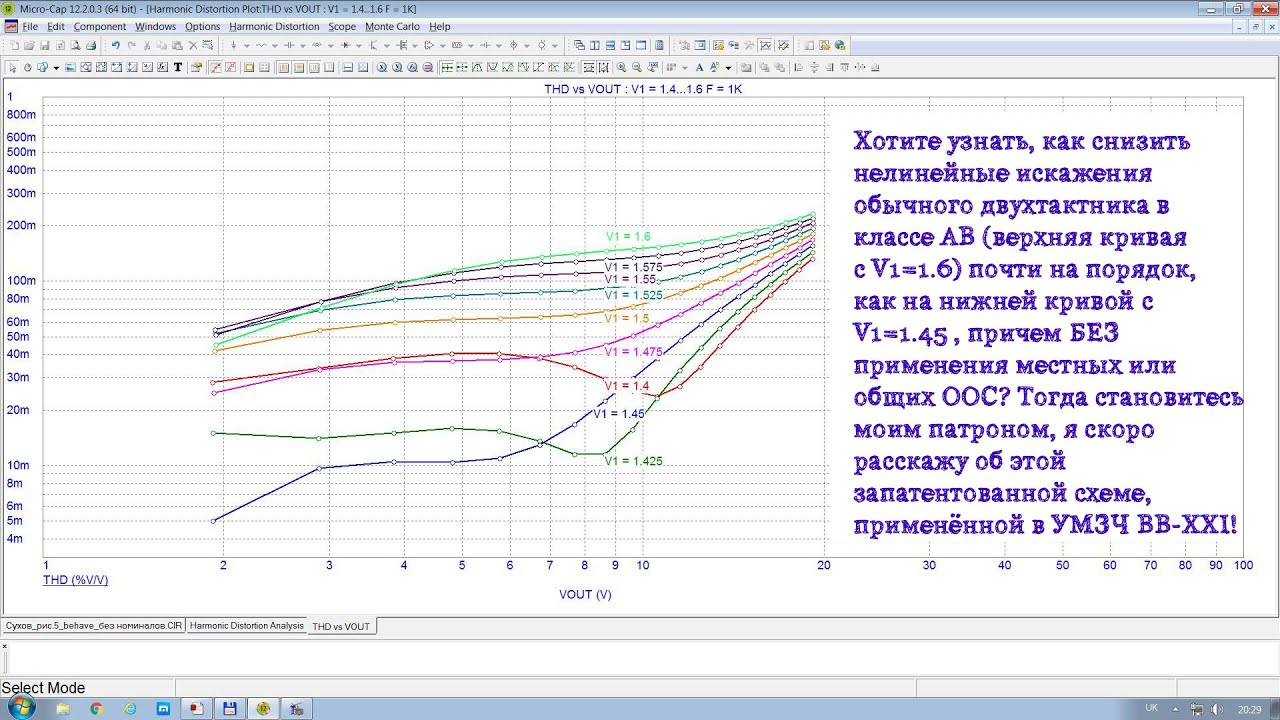Click the Open file folder icon
1280x720 pixels.
pos(29,46)
